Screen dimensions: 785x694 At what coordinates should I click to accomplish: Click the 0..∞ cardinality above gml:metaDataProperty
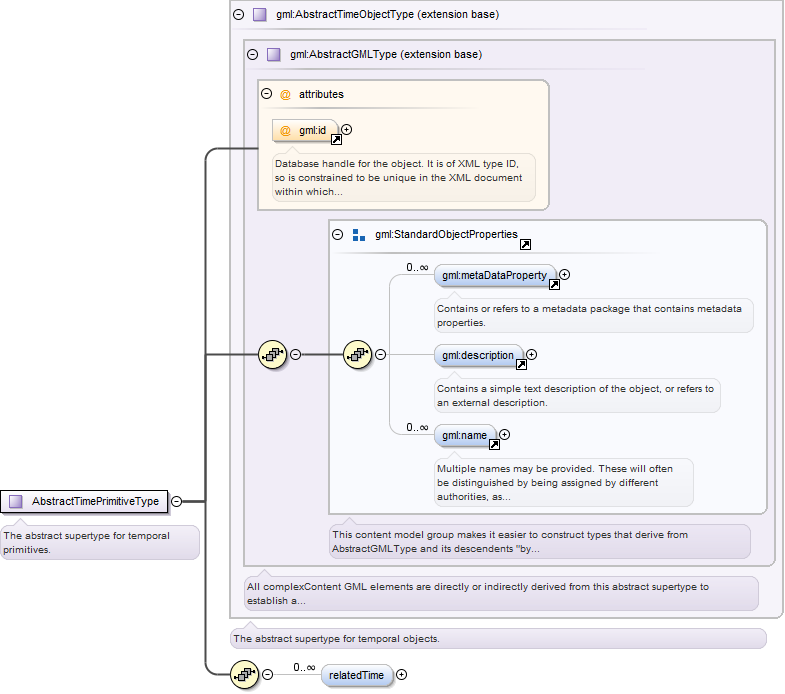pyautogui.click(x=418, y=267)
